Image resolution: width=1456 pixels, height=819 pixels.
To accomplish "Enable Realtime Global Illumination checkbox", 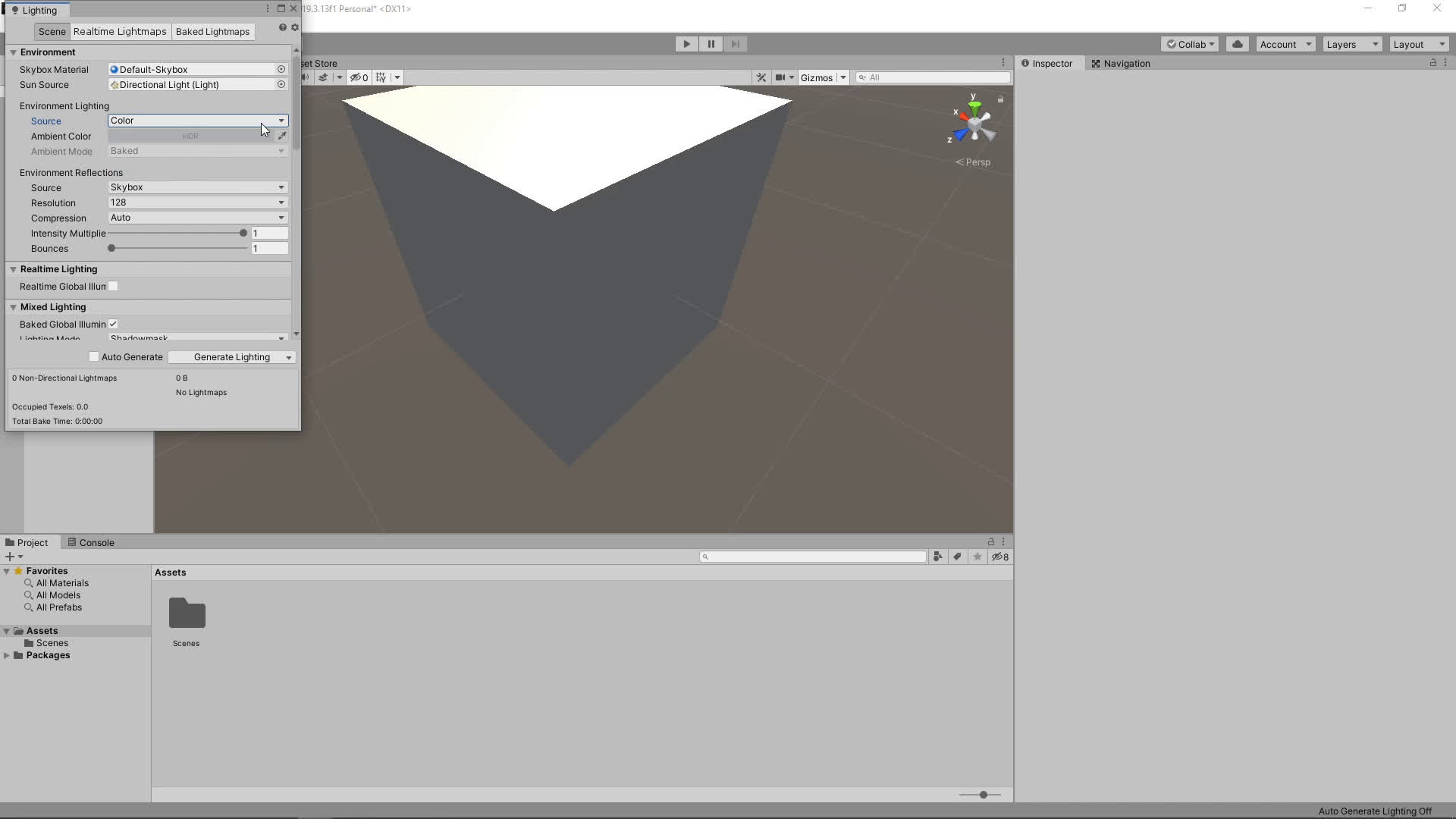I will [113, 287].
